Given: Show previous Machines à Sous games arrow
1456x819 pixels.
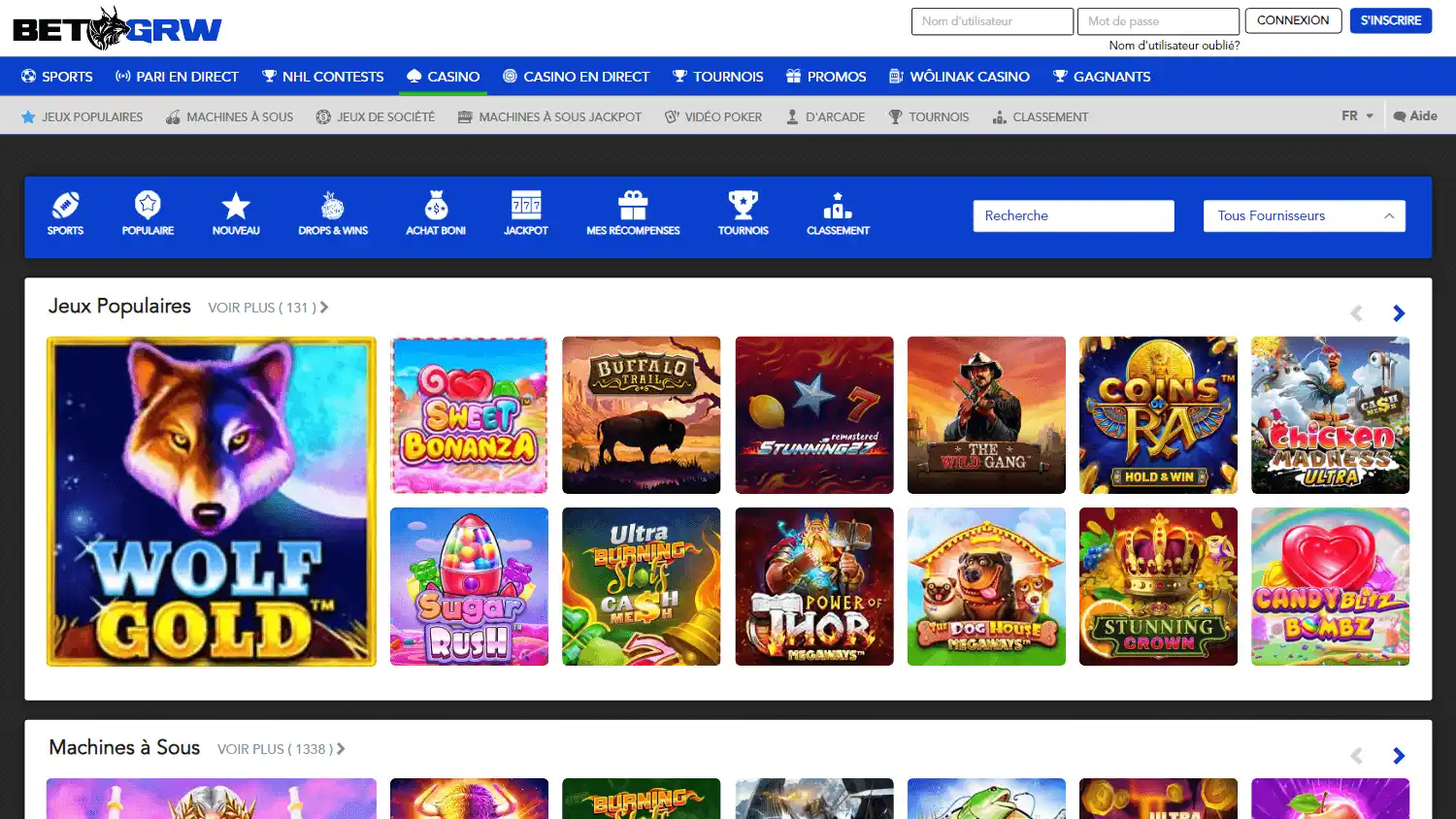Looking at the screenshot, I should (x=1356, y=756).
